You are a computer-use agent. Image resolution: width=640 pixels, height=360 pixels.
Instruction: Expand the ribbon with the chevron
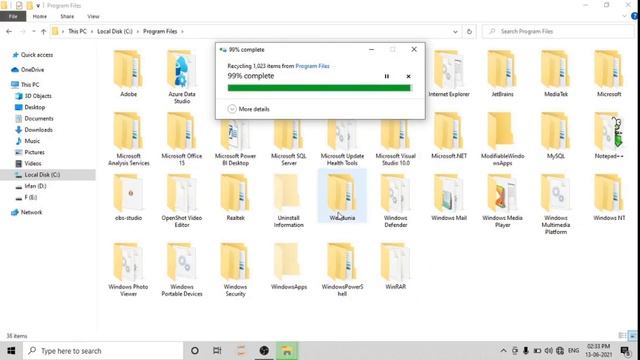[624, 16]
